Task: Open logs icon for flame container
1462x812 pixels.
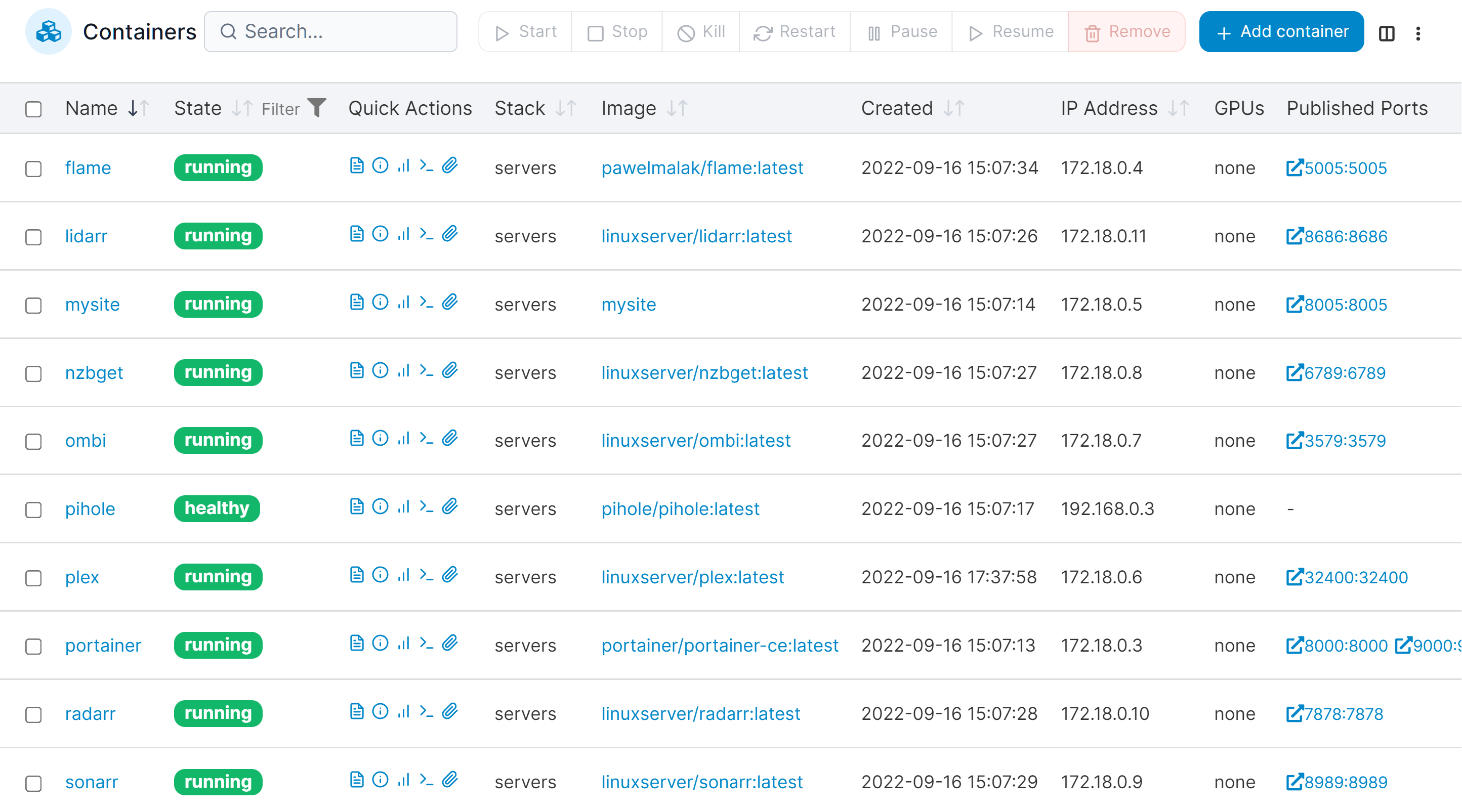Action: [x=356, y=166]
